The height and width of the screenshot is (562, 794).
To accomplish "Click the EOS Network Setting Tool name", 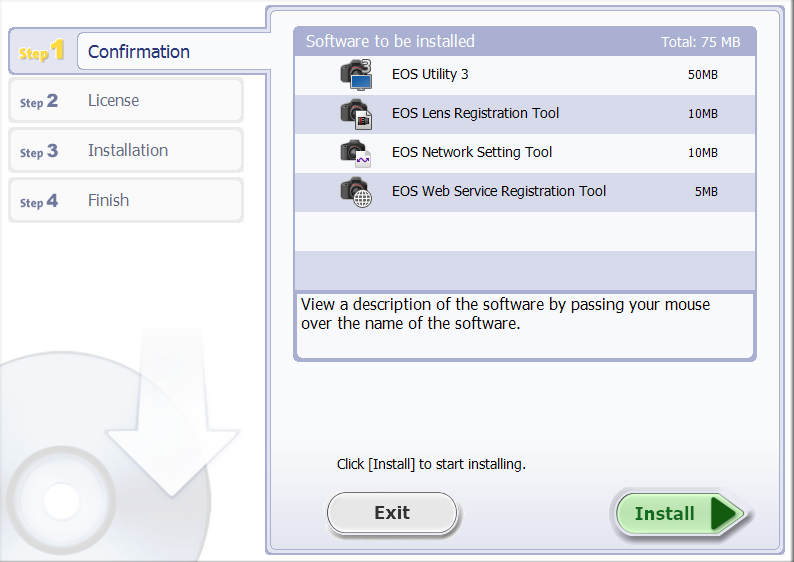I will (472, 153).
